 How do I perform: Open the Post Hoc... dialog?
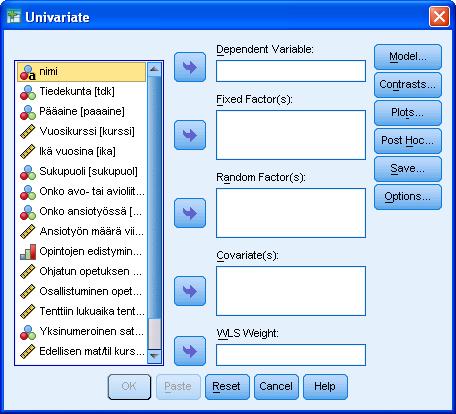click(x=408, y=141)
